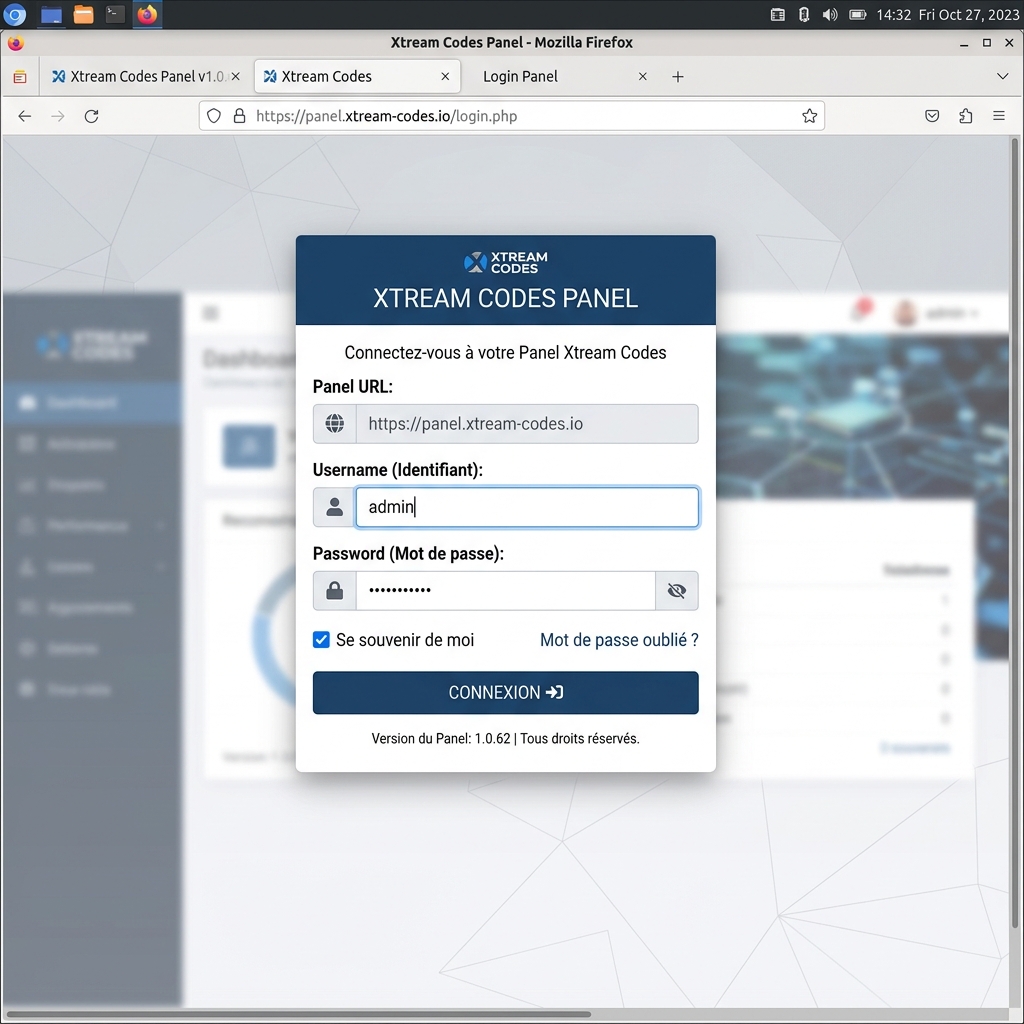Switch to Xtream Codes Panel v1.0 tab
Image resolution: width=1024 pixels, height=1024 pixels.
146,76
